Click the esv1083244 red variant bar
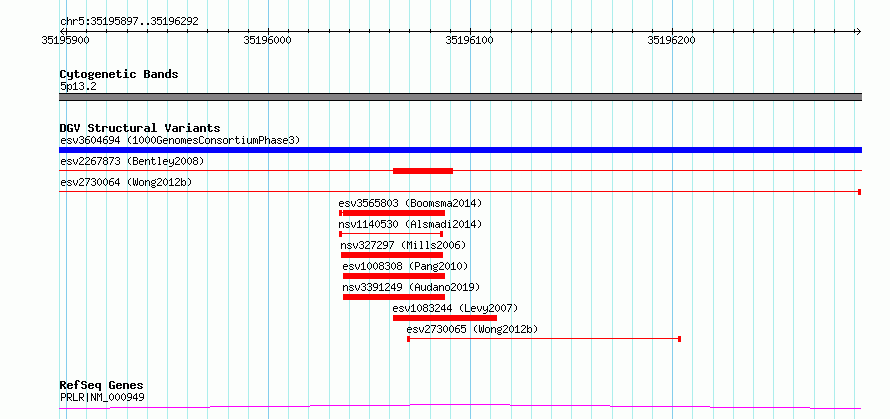The width and height of the screenshot is (890, 419). [x=445, y=318]
